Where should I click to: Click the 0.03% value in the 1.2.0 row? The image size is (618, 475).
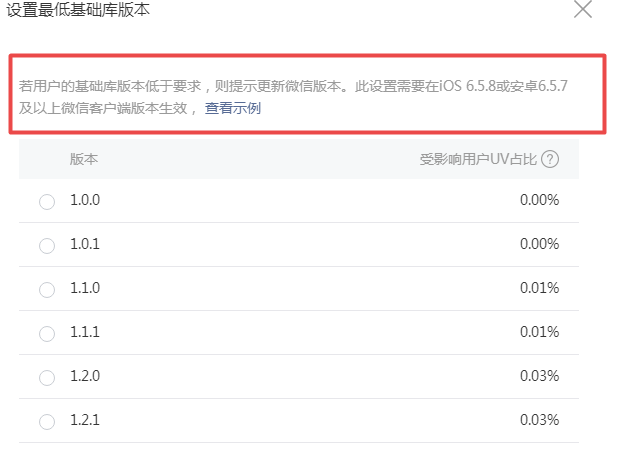click(540, 376)
